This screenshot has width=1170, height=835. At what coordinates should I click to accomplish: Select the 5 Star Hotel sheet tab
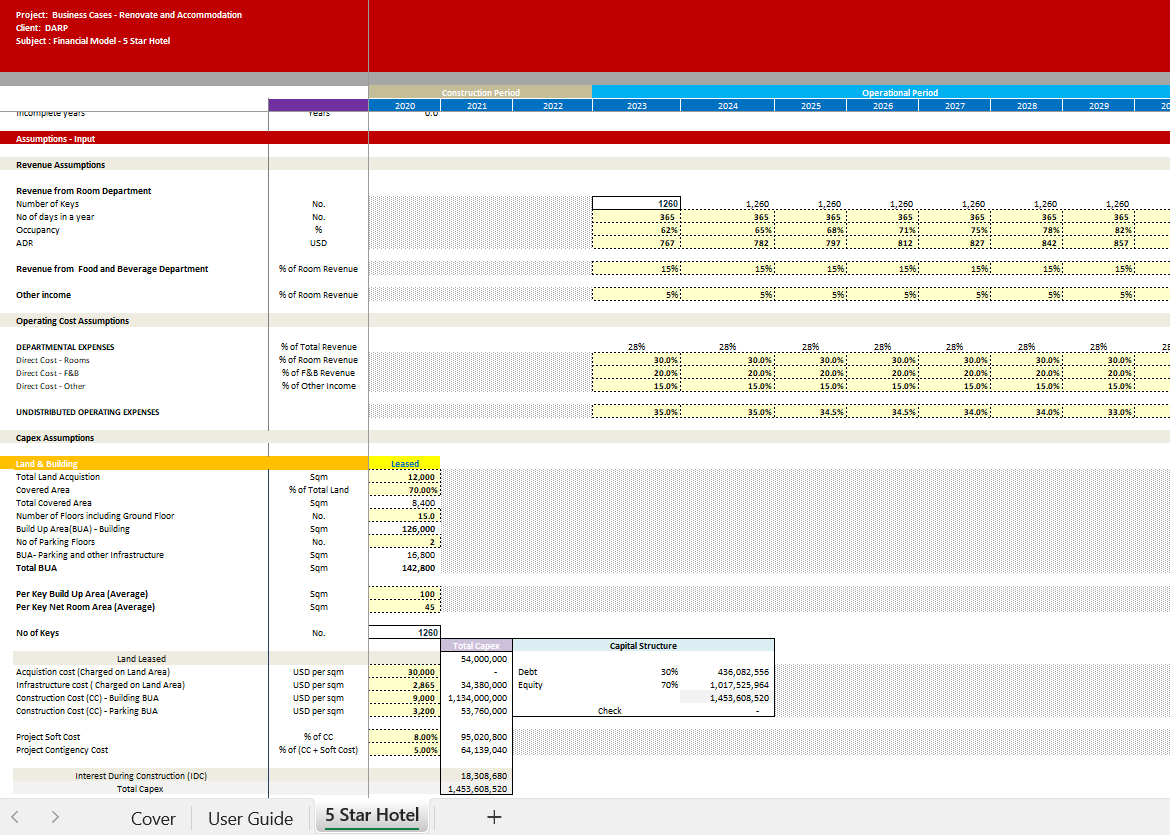tap(371, 815)
